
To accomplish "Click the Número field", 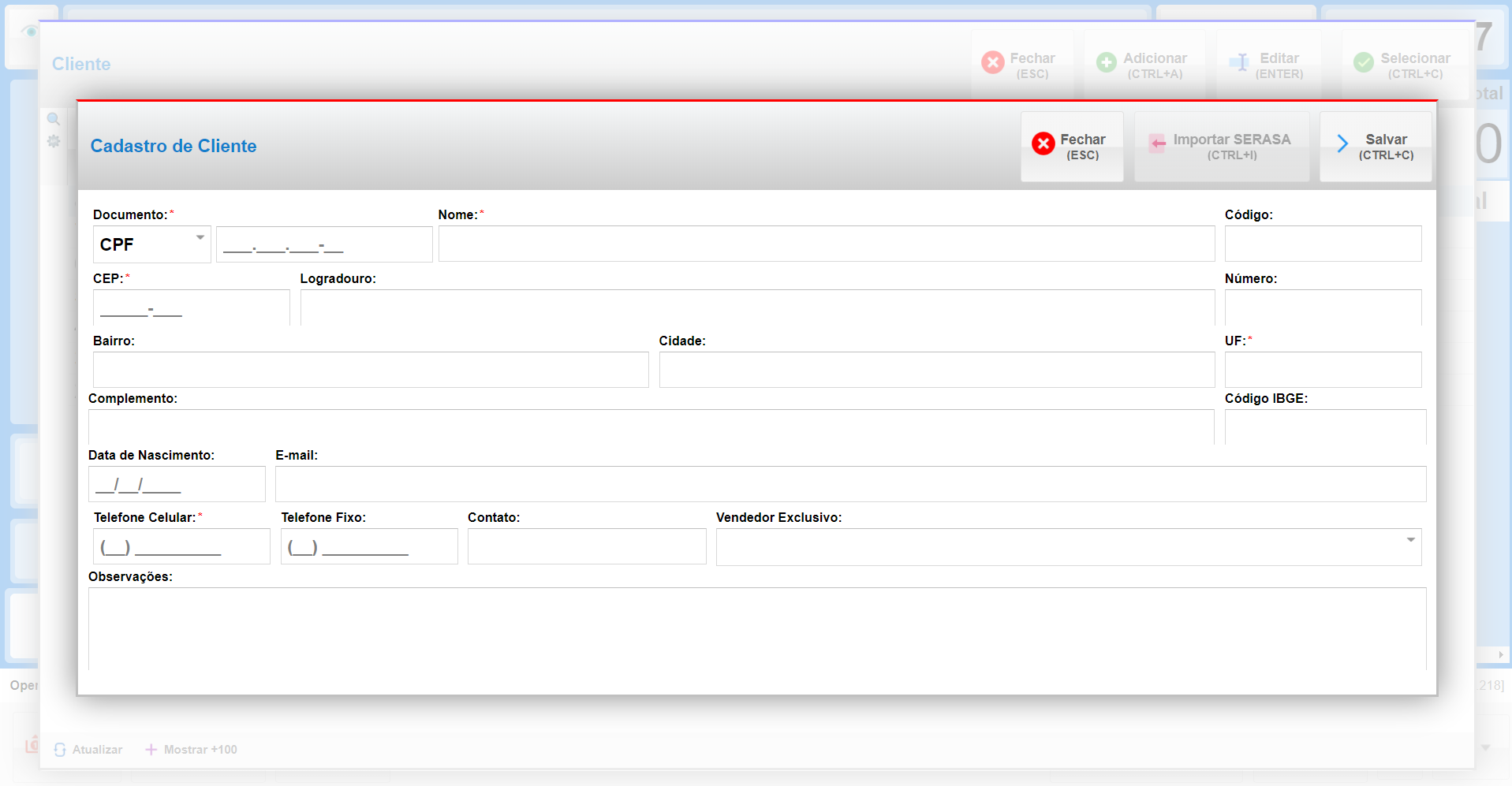I will pos(1323,307).
